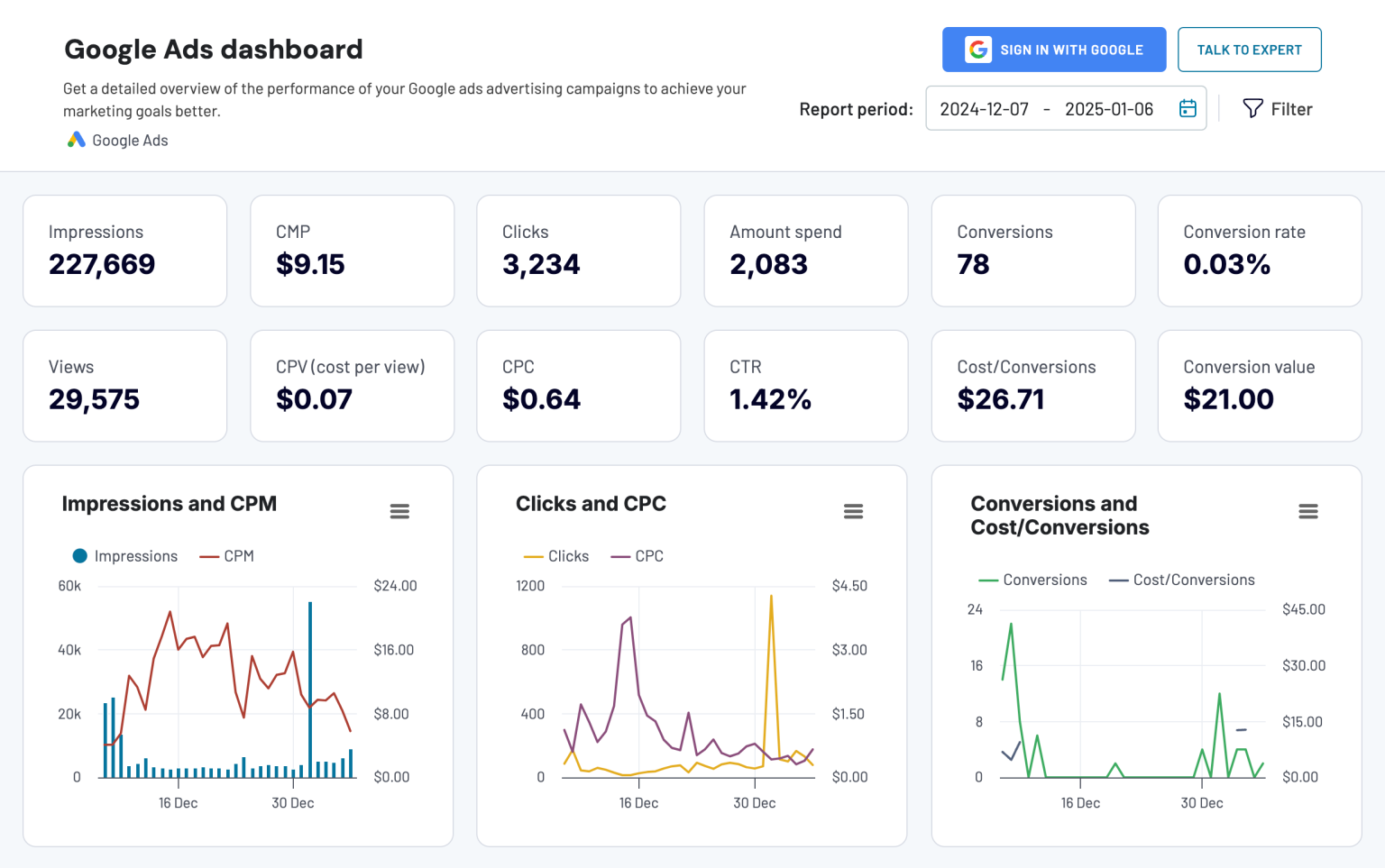
Task: Select the Conversion rate metric card
Action: pyautogui.click(x=1259, y=251)
